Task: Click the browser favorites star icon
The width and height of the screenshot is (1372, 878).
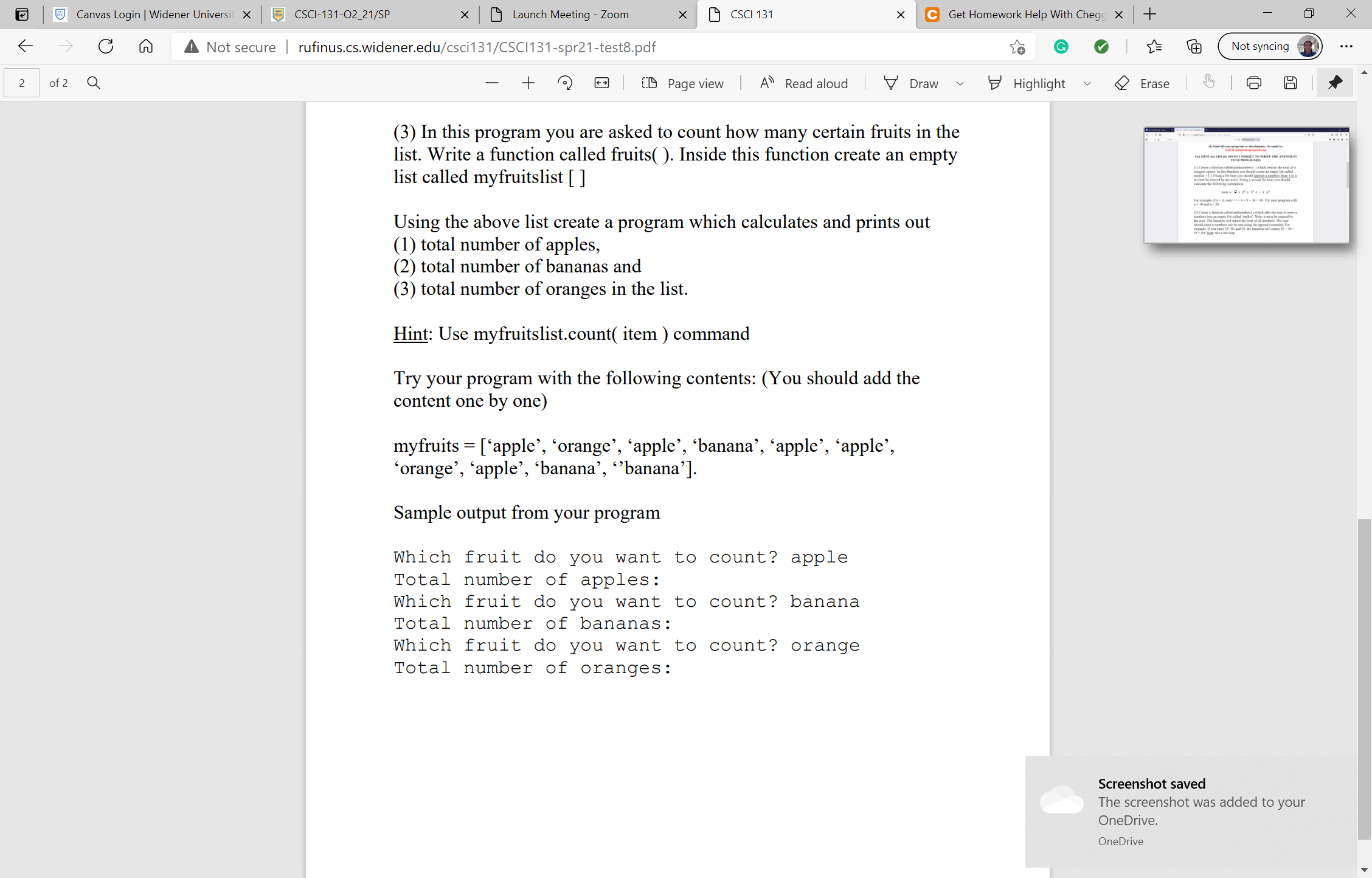Action: pyautogui.click(x=1017, y=47)
